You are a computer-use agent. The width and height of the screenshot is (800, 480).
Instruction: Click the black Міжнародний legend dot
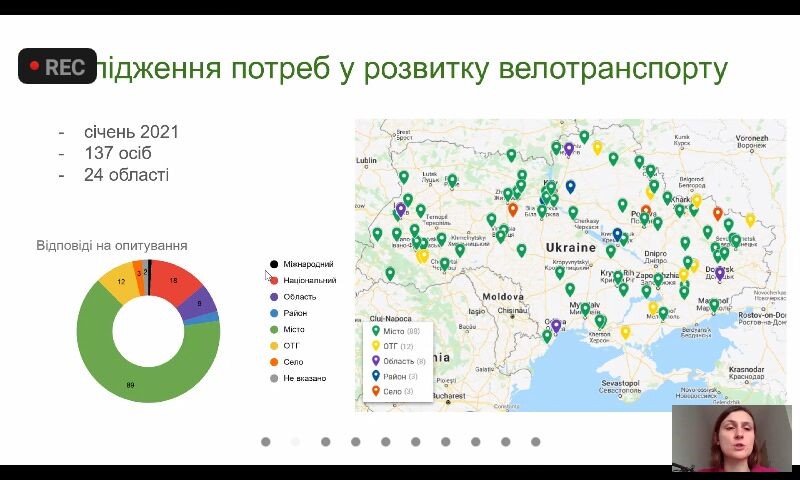click(x=274, y=264)
